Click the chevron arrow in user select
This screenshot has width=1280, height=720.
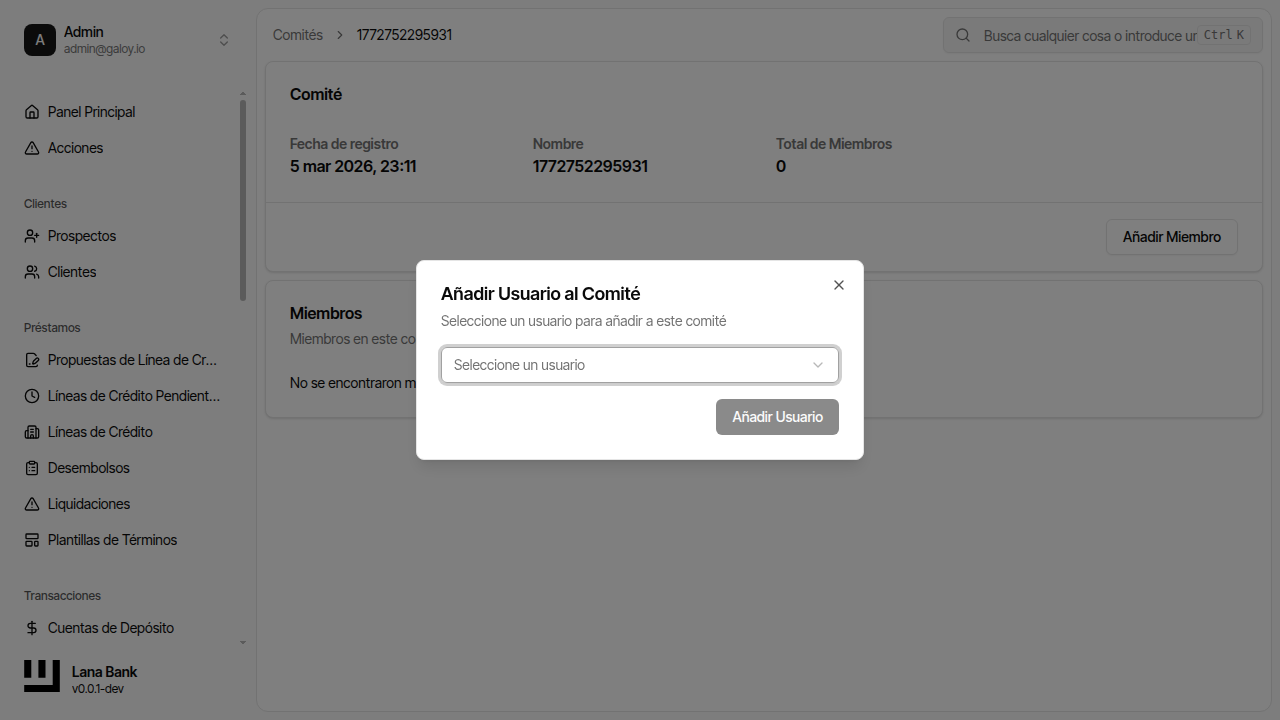[818, 365]
